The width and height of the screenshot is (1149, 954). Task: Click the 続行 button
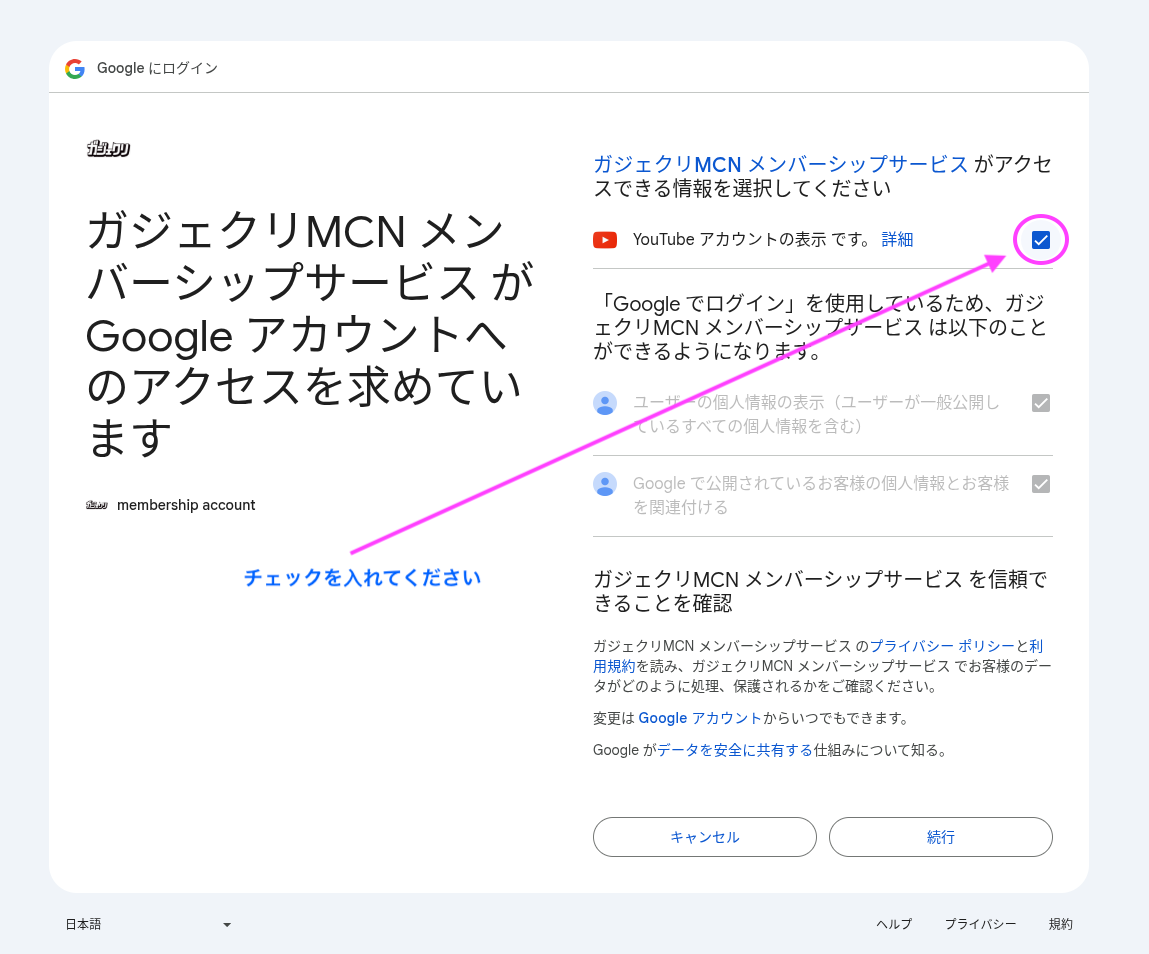tap(940, 837)
